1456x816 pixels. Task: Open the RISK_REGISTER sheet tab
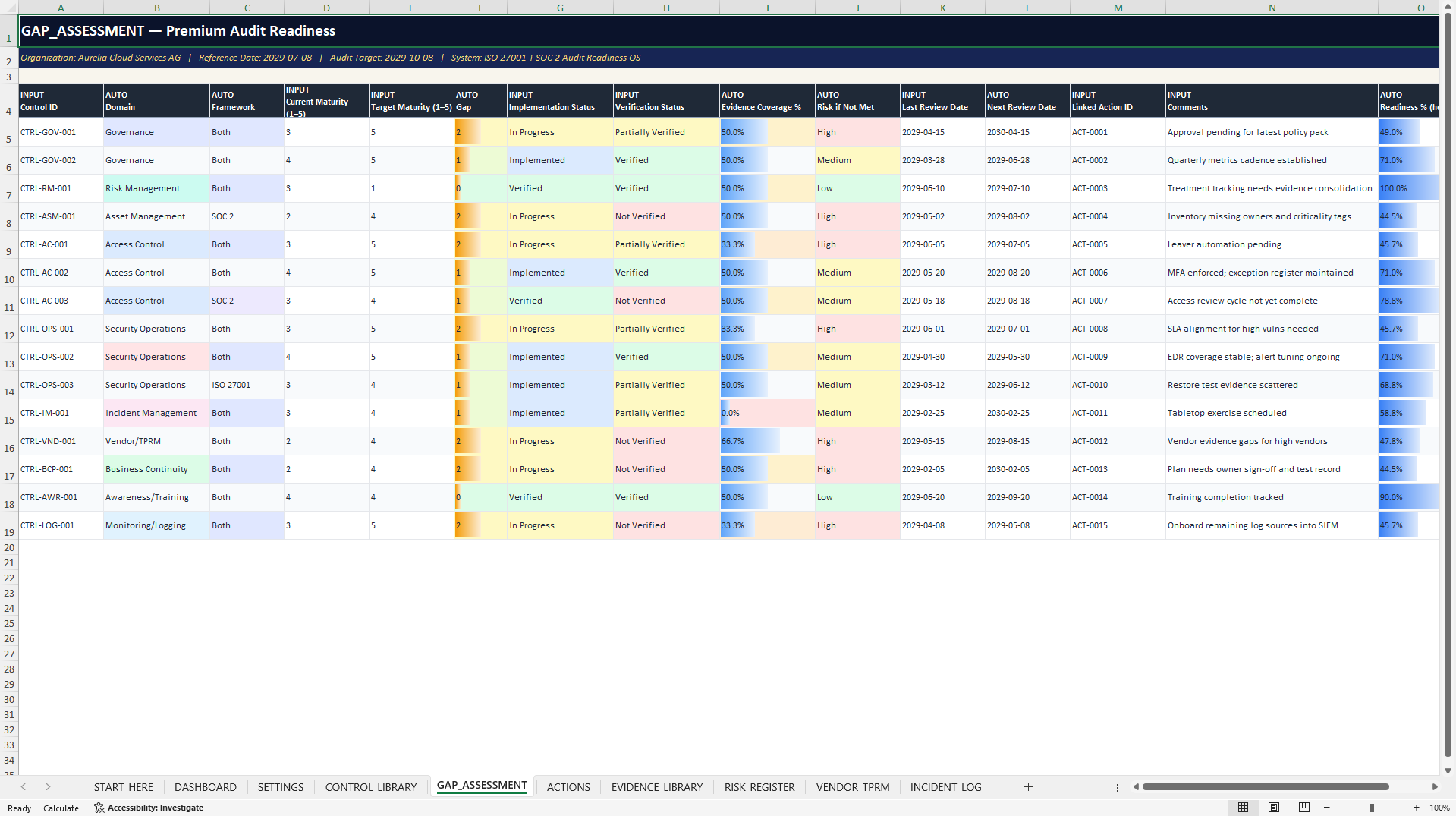click(x=759, y=787)
